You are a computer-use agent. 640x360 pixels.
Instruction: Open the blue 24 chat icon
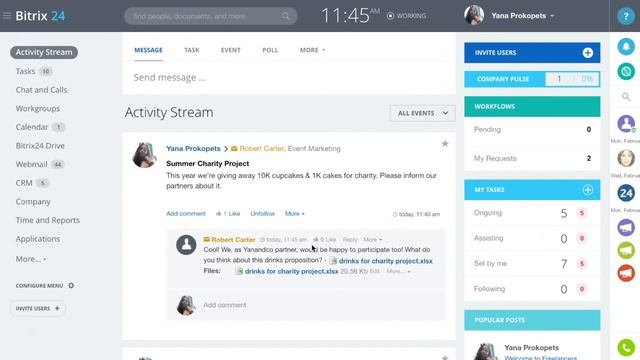(x=626, y=193)
